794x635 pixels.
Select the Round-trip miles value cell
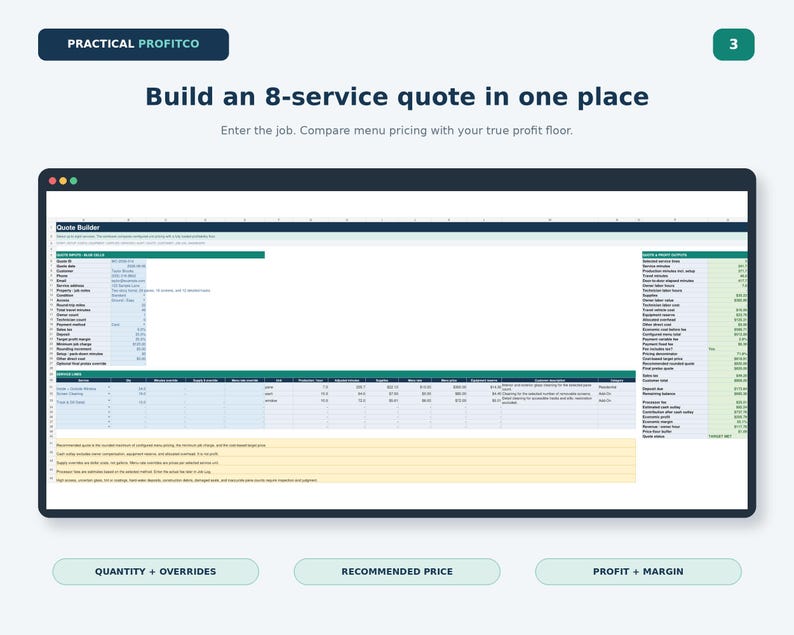129,305
